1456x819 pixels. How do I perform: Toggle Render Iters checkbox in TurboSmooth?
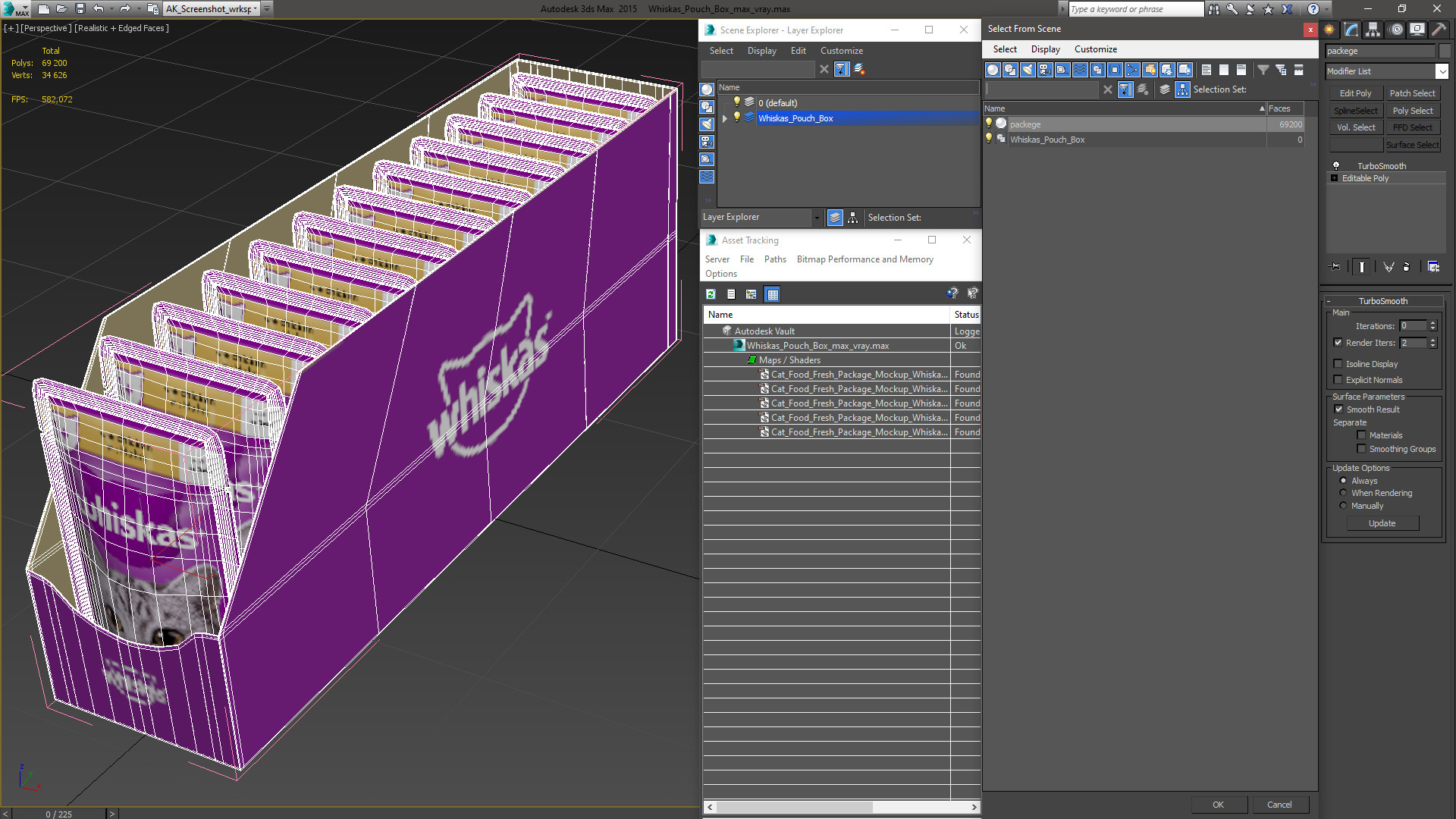(1338, 343)
